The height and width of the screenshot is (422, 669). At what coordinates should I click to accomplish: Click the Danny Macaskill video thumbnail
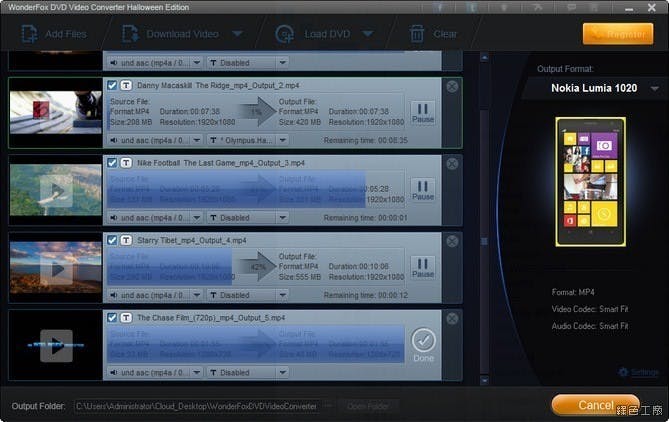tap(55, 113)
